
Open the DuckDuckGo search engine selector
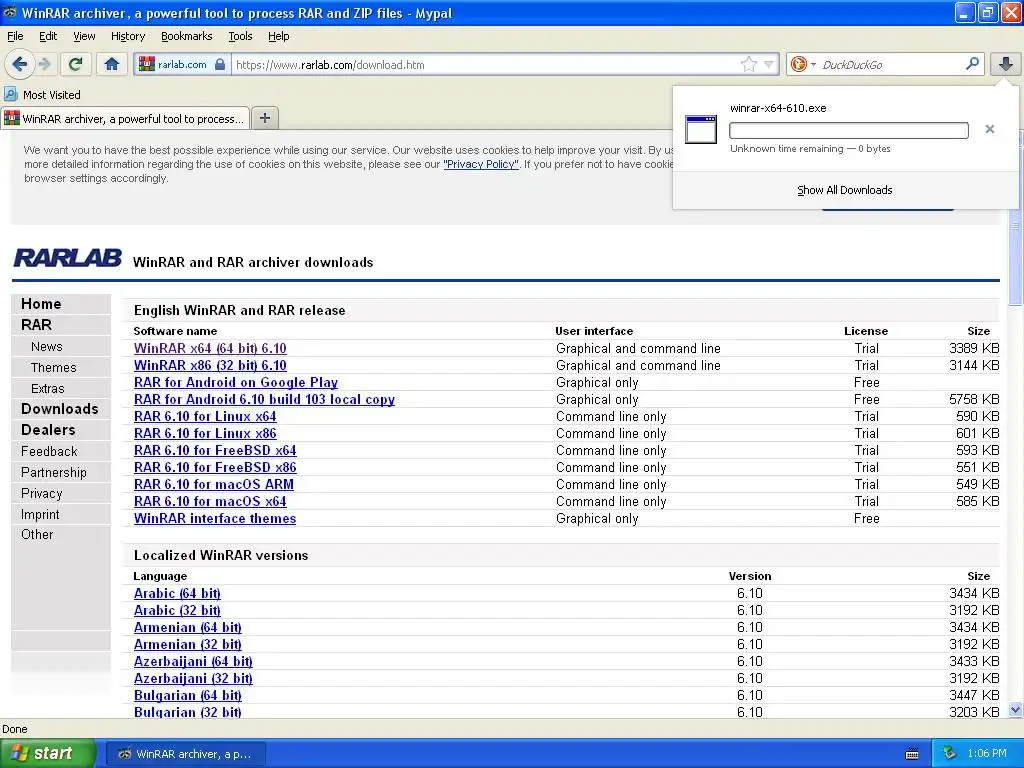pos(803,64)
